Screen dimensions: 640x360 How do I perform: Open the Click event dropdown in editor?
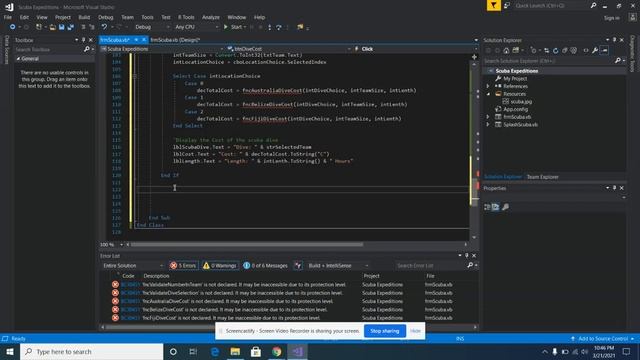(416, 49)
